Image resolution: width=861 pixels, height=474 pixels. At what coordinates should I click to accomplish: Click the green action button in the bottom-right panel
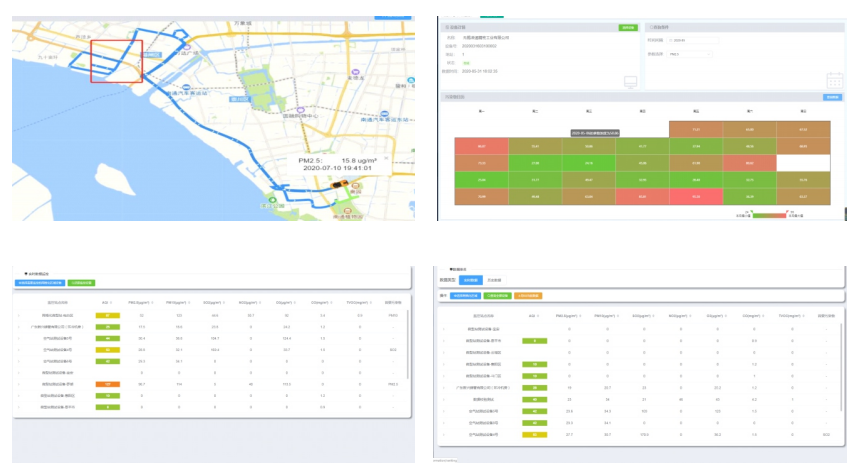497,296
